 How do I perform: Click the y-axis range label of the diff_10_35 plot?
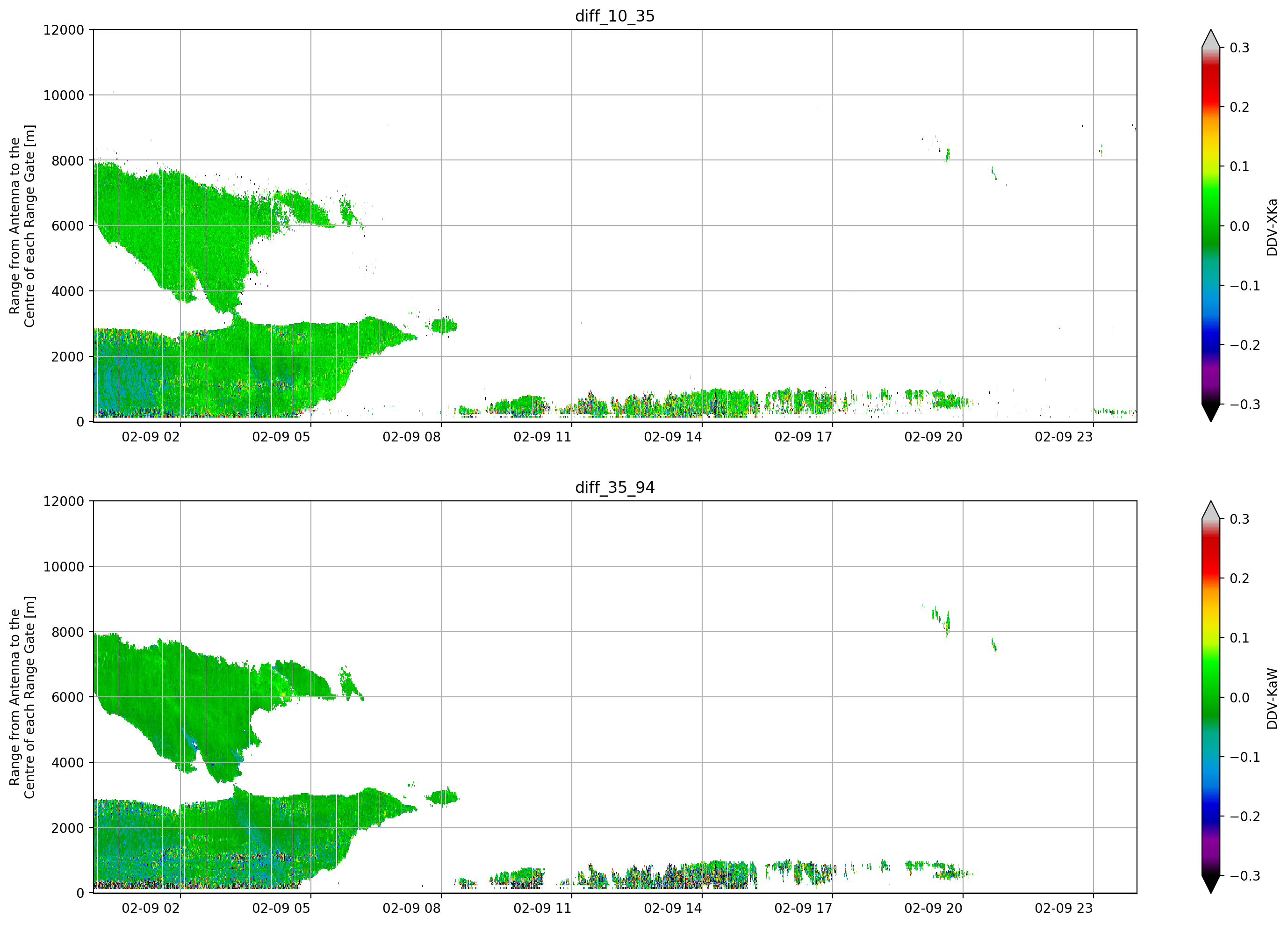(22, 225)
